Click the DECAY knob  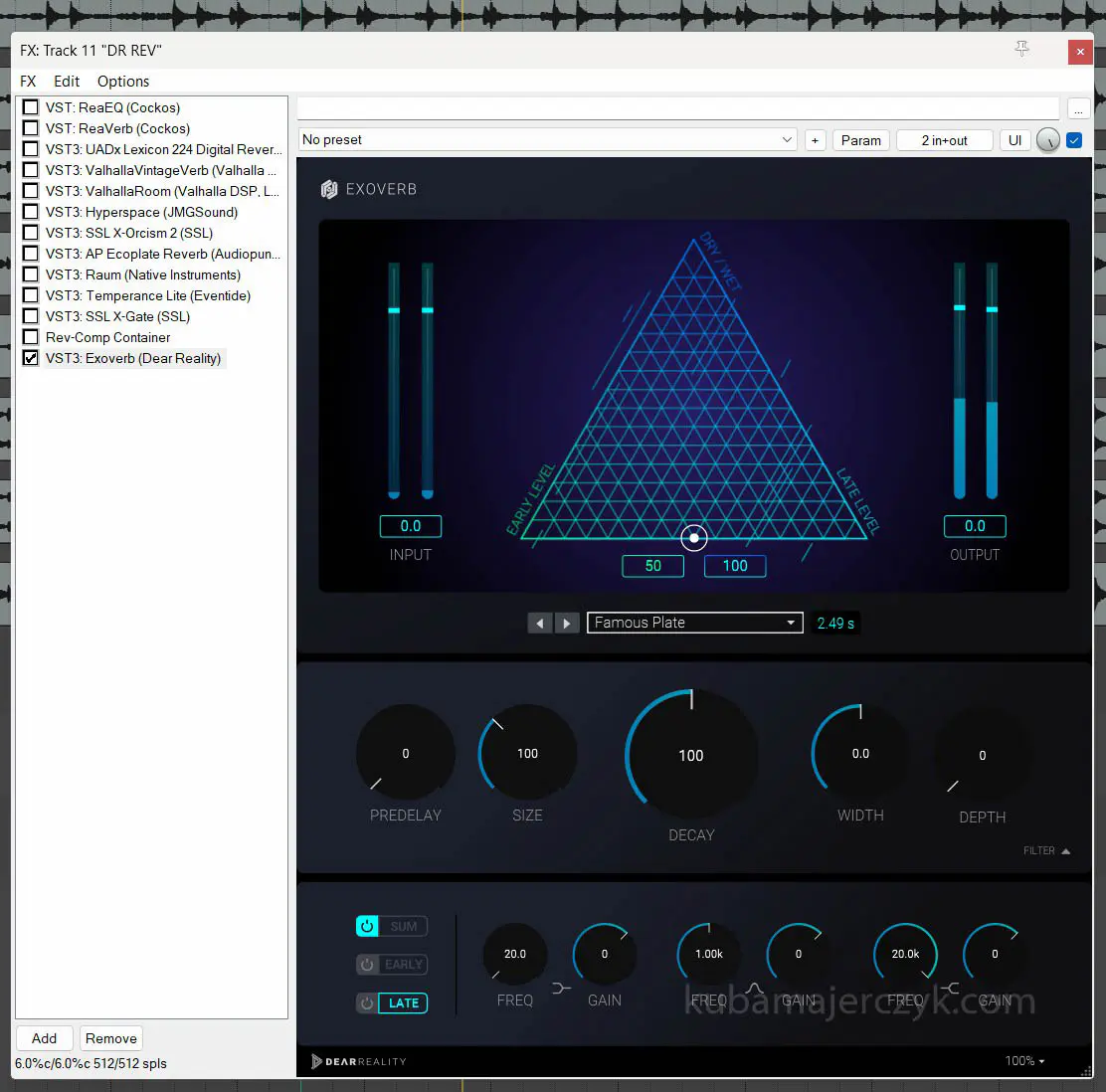tap(691, 755)
